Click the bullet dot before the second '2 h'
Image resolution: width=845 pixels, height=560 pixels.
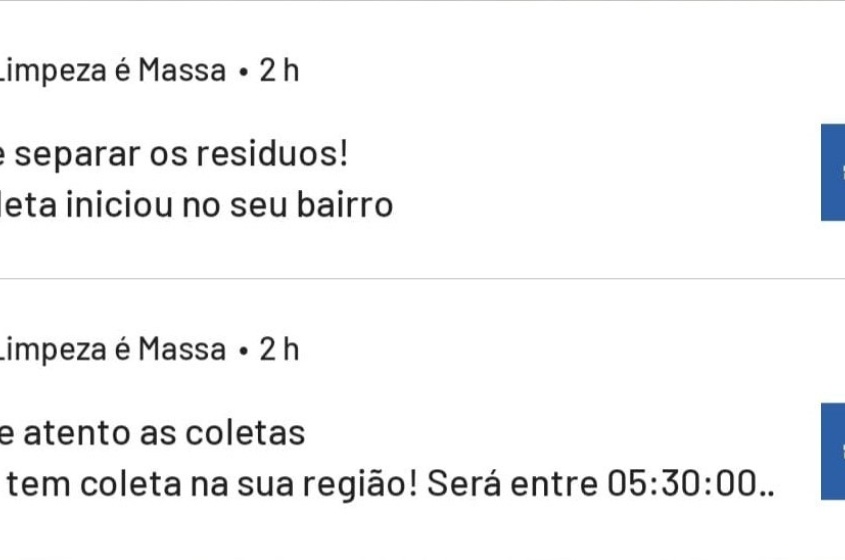pyautogui.click(x=243, y=351)
